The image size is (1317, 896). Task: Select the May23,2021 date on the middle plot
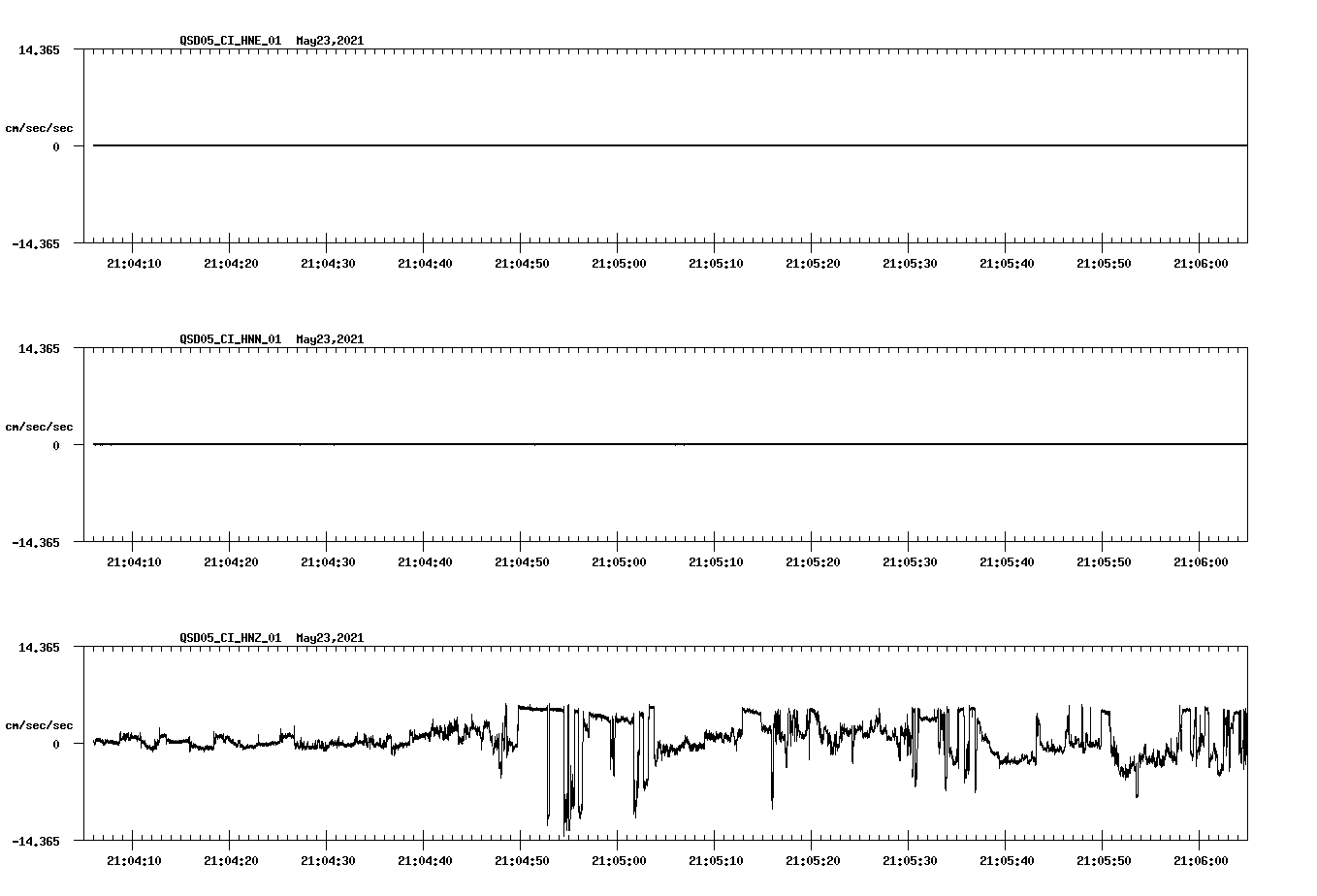tap(328, 339)
